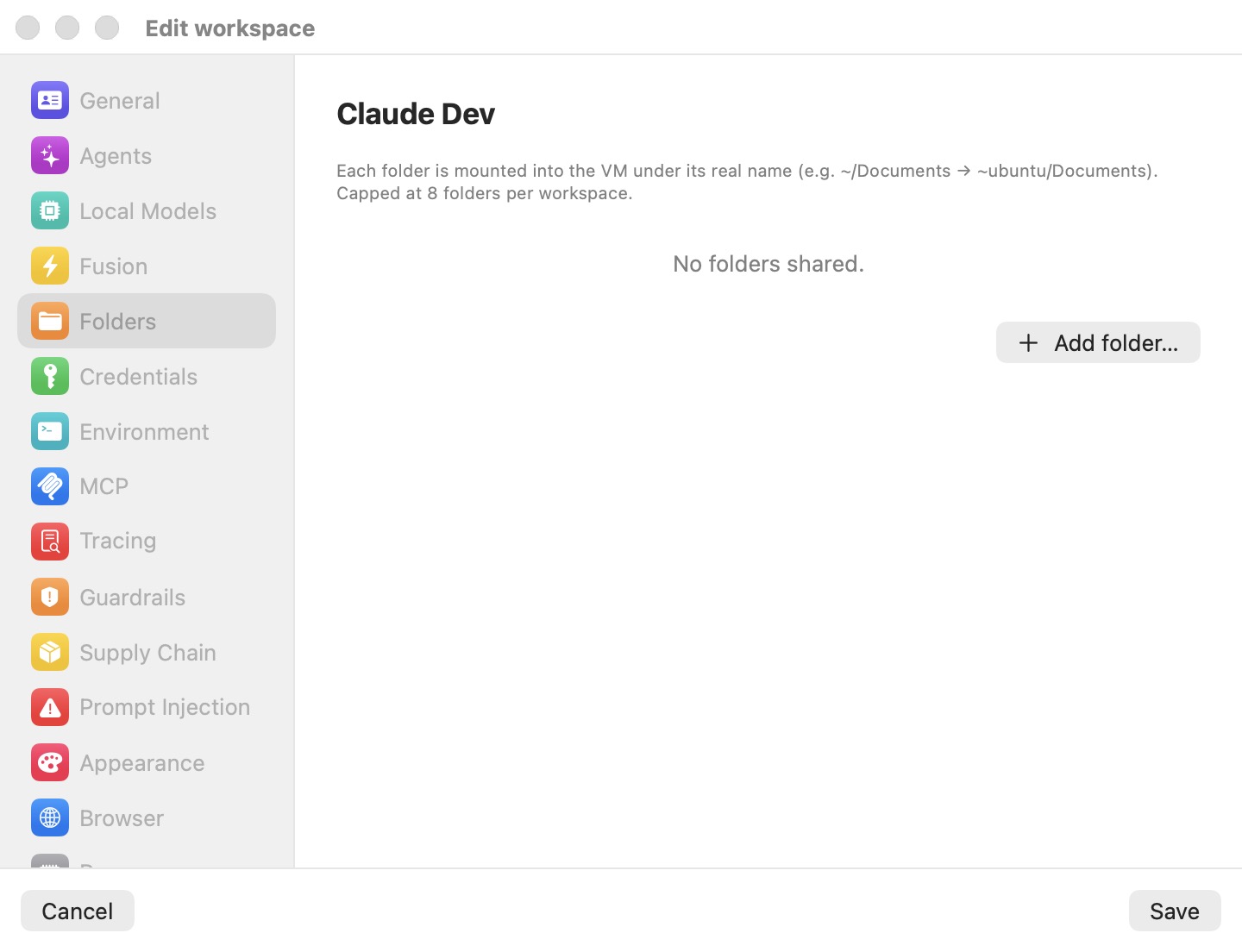Go to the Fusion section
This screenshot has height=952, width=1242.
coord(147,266)
